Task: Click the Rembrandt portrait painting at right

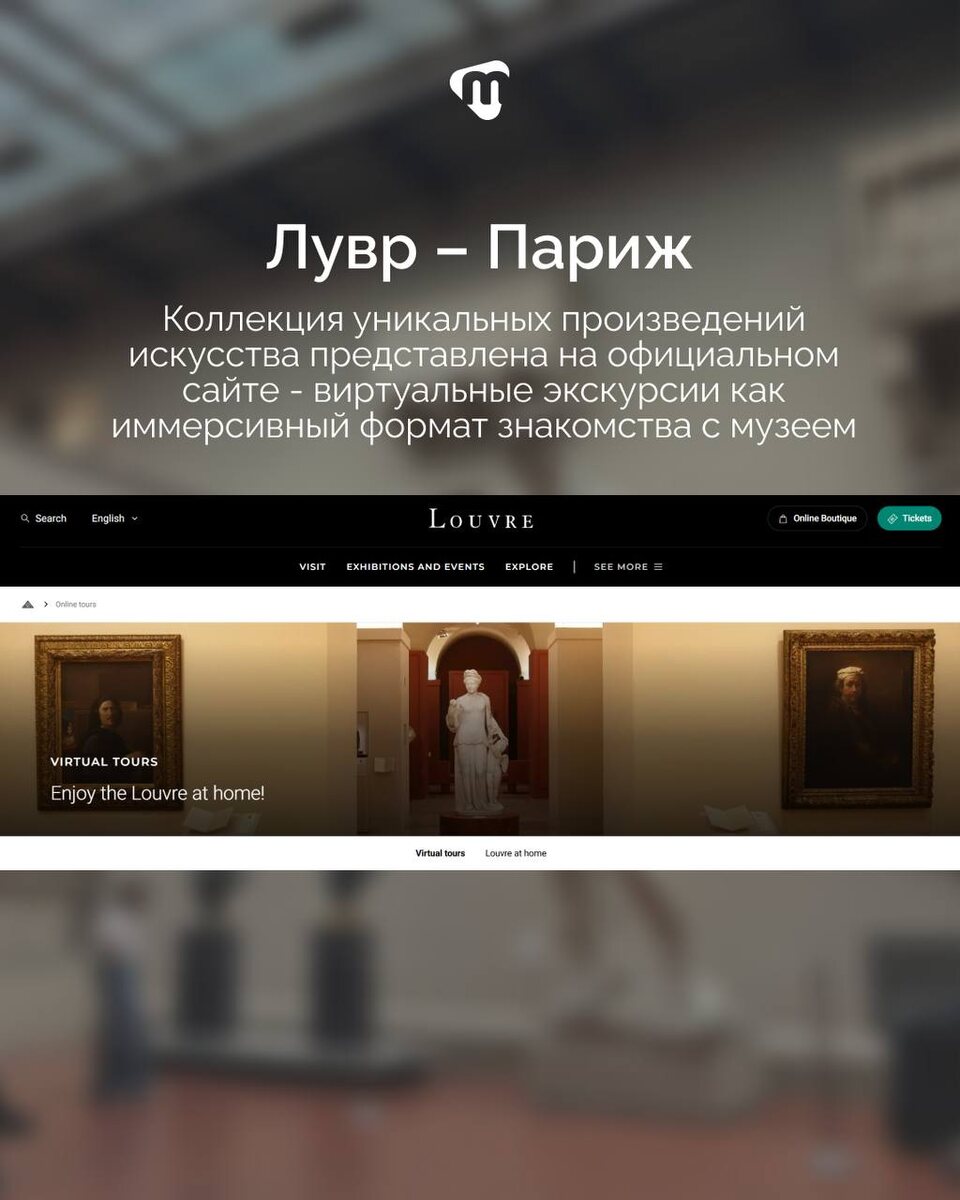Action: (x=858, y=718)
